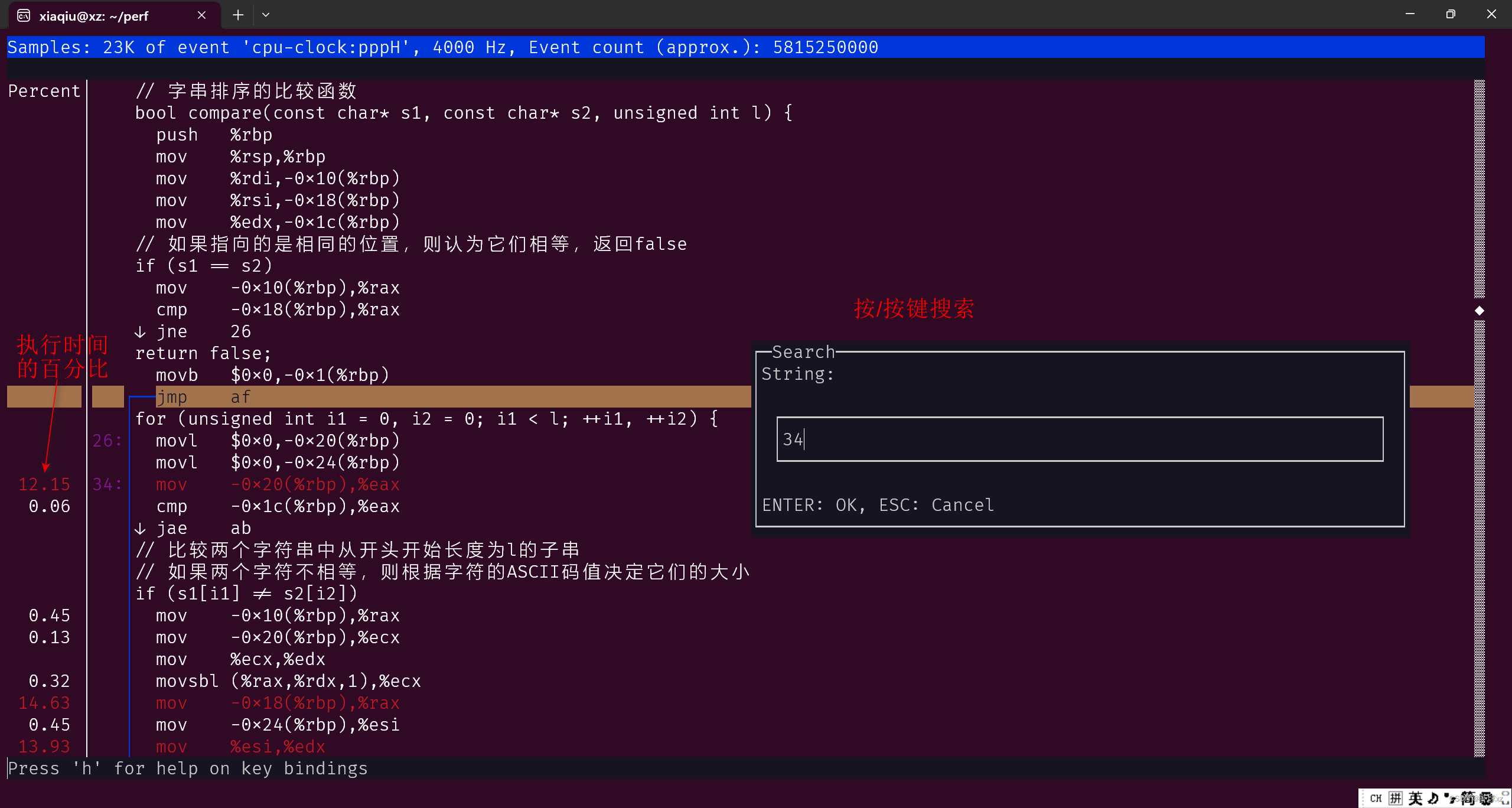Click the 'String:' label in search dialog
1512x808 pixels.
pos(797,374)
